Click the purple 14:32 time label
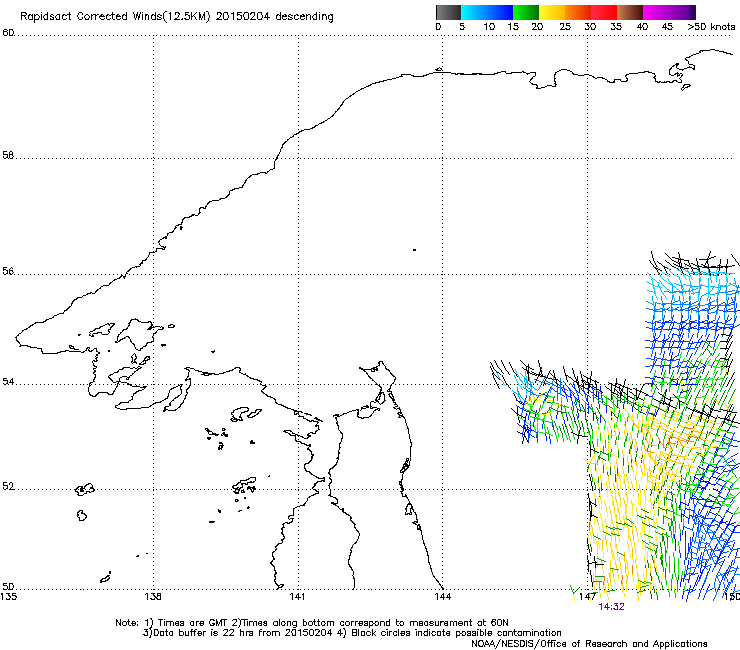The image size is (740, 650). 611,607
